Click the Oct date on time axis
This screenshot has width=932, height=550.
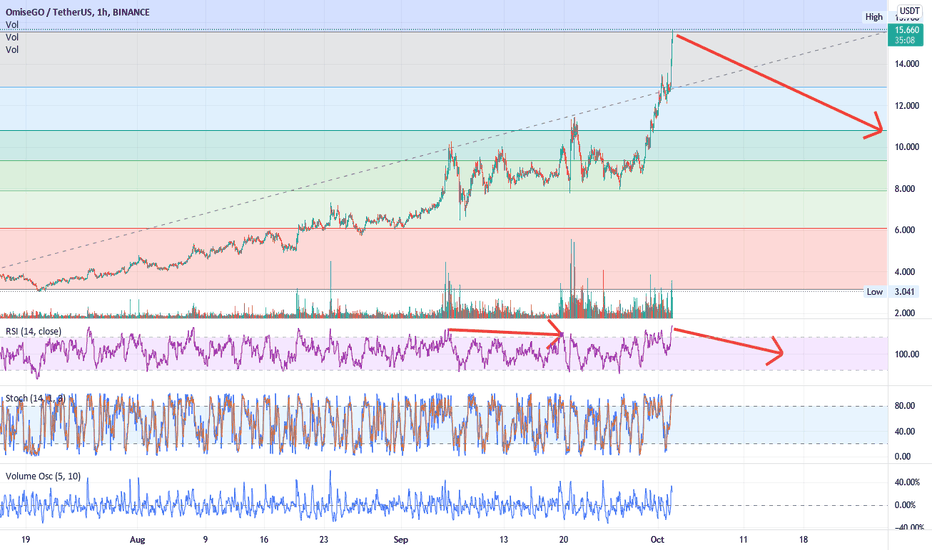[657, 540]
